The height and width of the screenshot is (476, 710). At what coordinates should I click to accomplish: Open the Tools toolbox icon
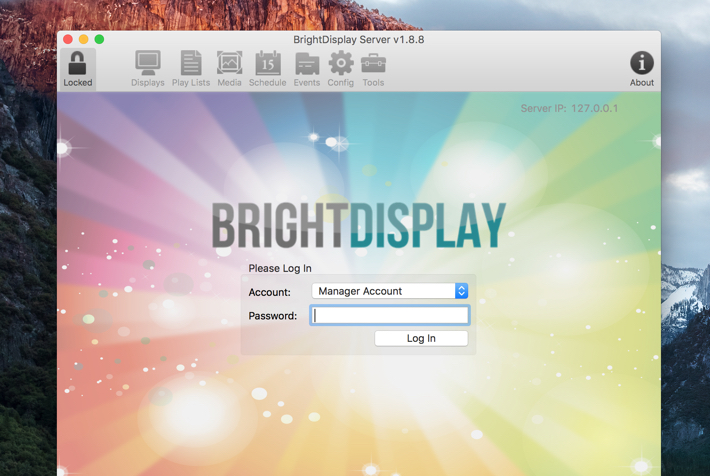click(373, 63)
